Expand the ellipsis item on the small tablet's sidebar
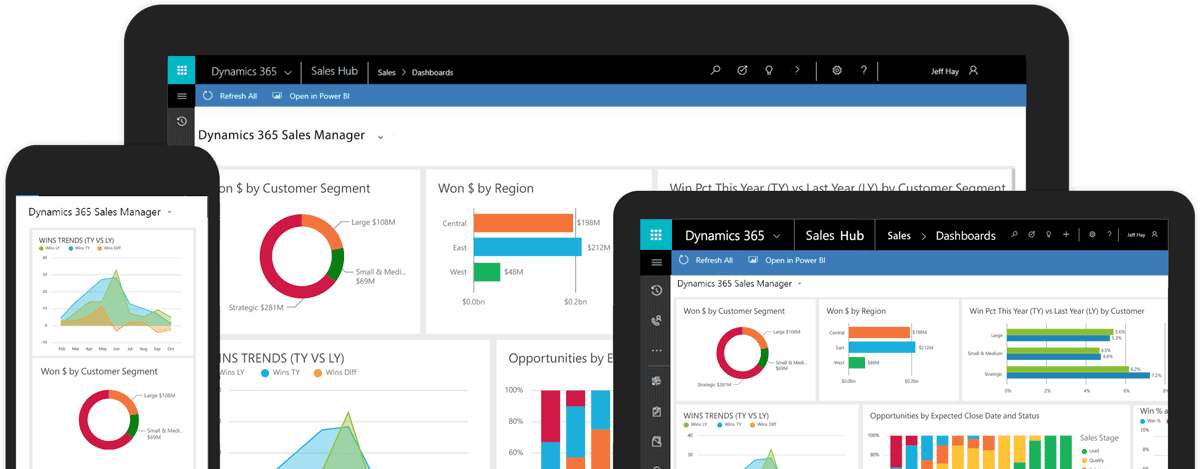 656,351
